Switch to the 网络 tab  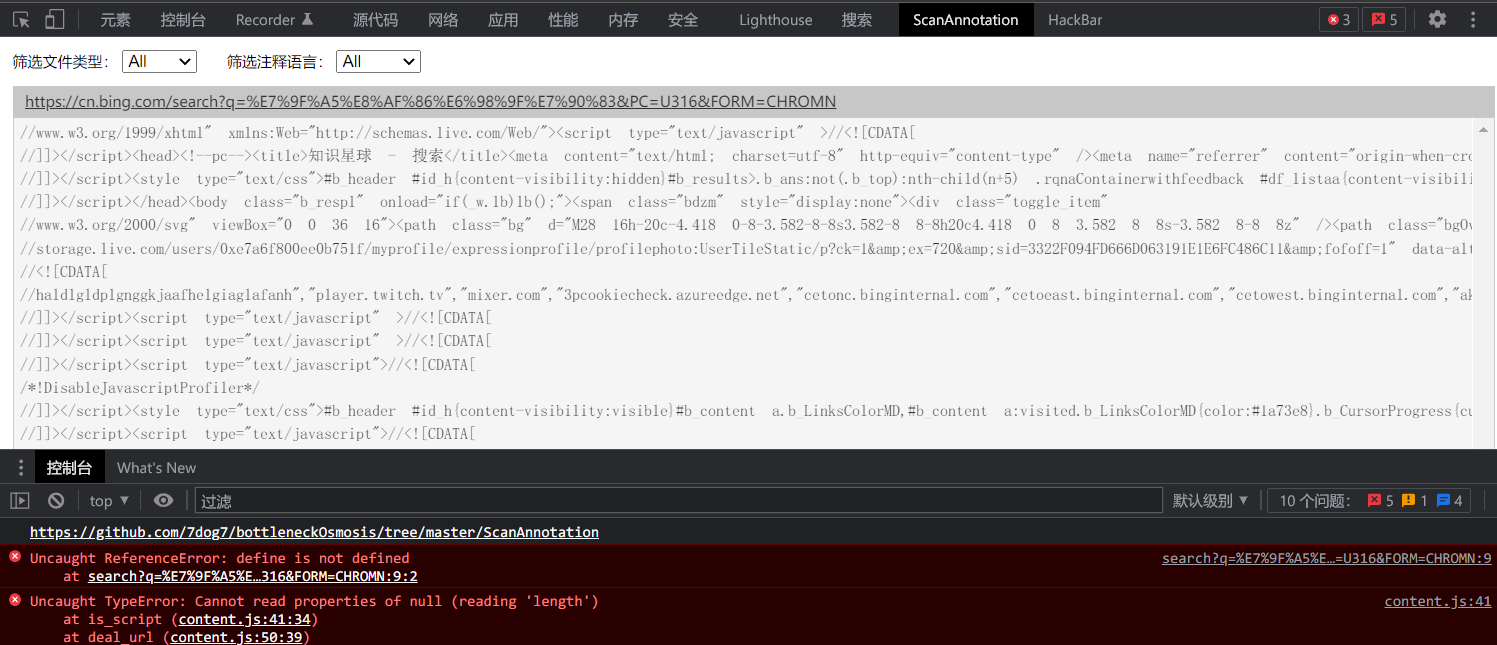tap(443, 20)
